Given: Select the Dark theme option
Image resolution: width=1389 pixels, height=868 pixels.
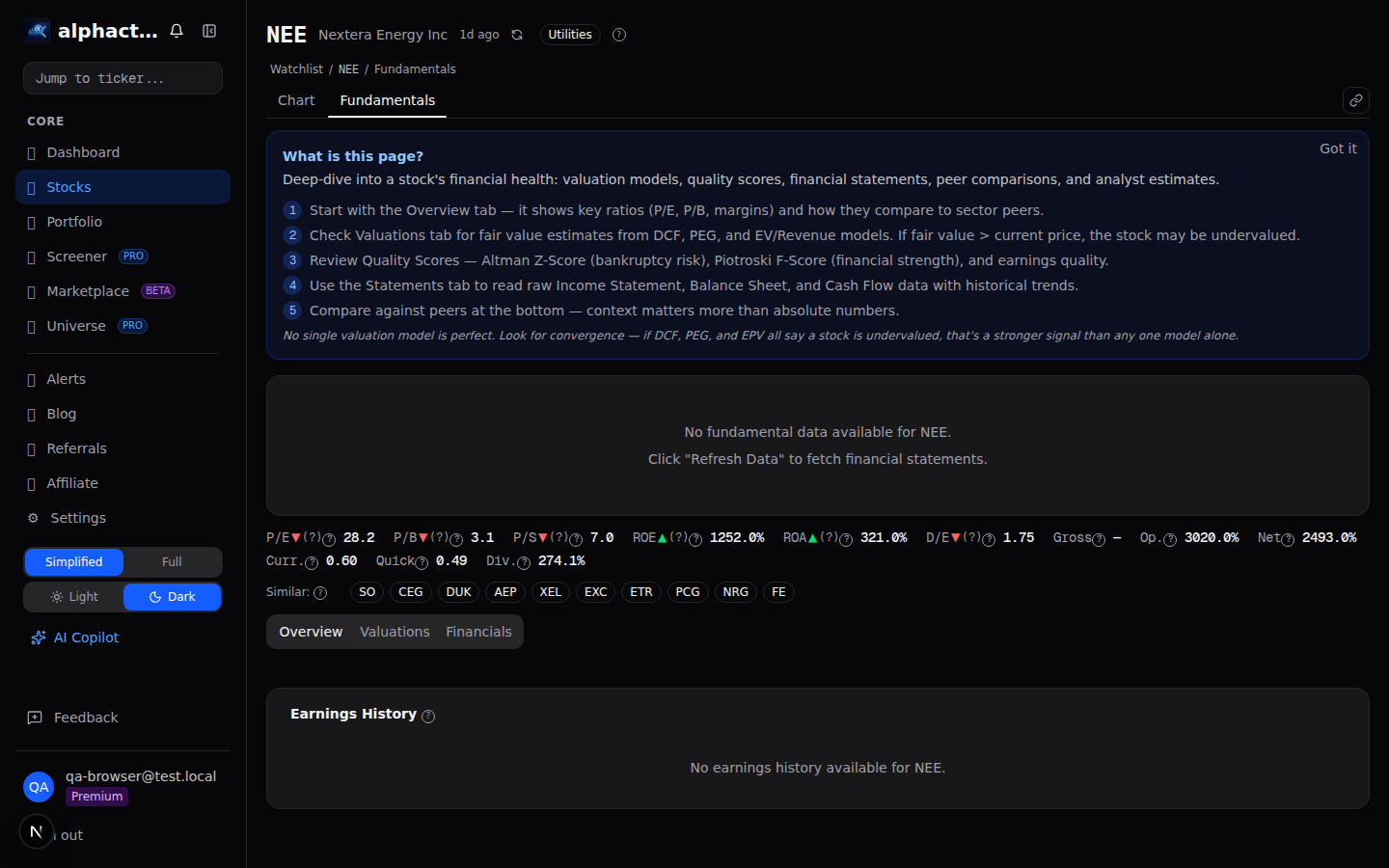Looking at the screenshot, I should pos(172,597).
